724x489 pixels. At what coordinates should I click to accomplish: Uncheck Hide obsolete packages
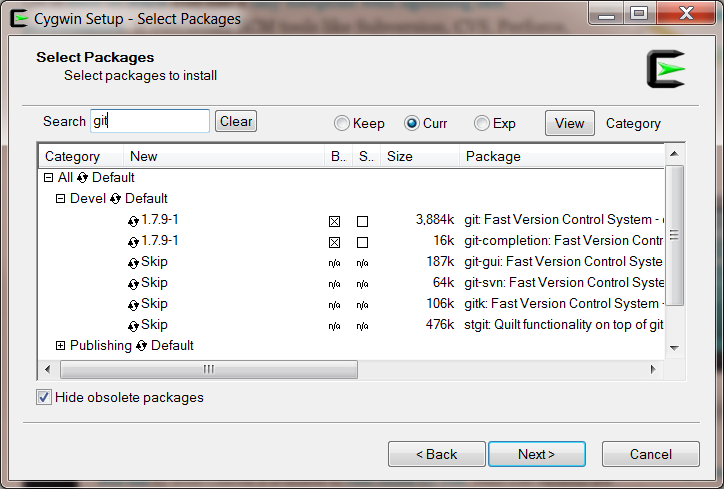44,397
